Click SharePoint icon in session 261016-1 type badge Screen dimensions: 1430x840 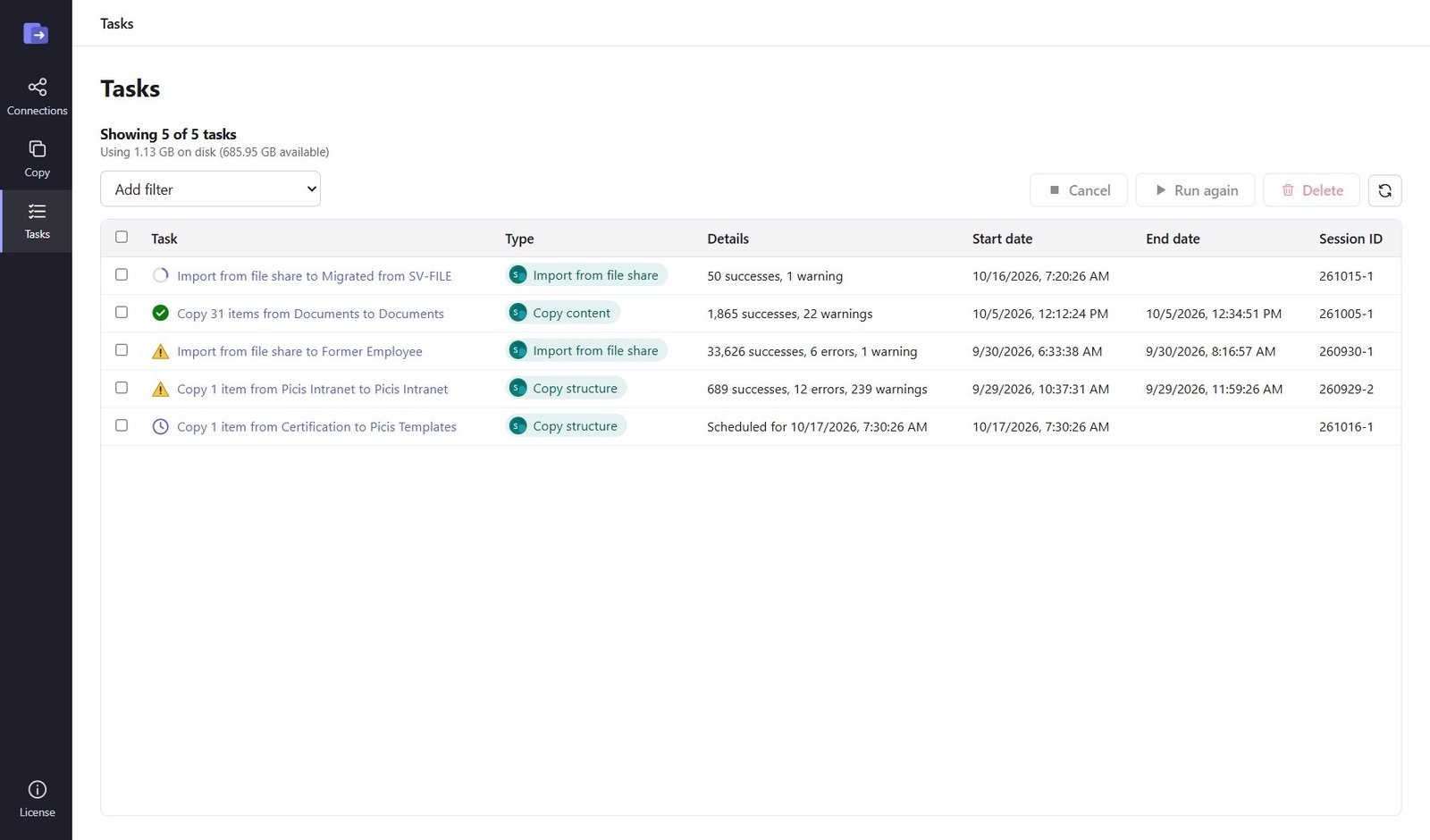517,425
